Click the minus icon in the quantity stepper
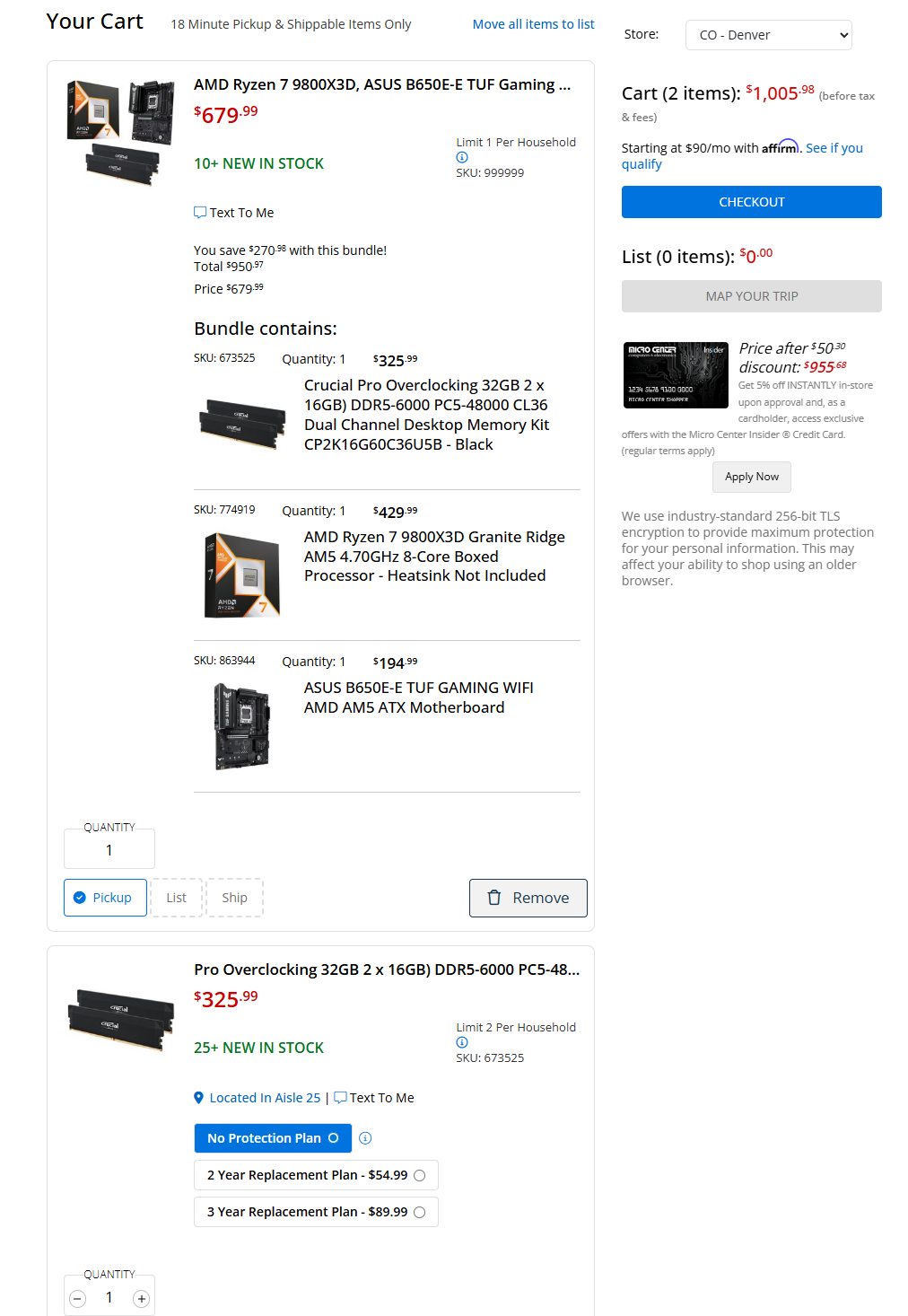 pos(78,1299)
